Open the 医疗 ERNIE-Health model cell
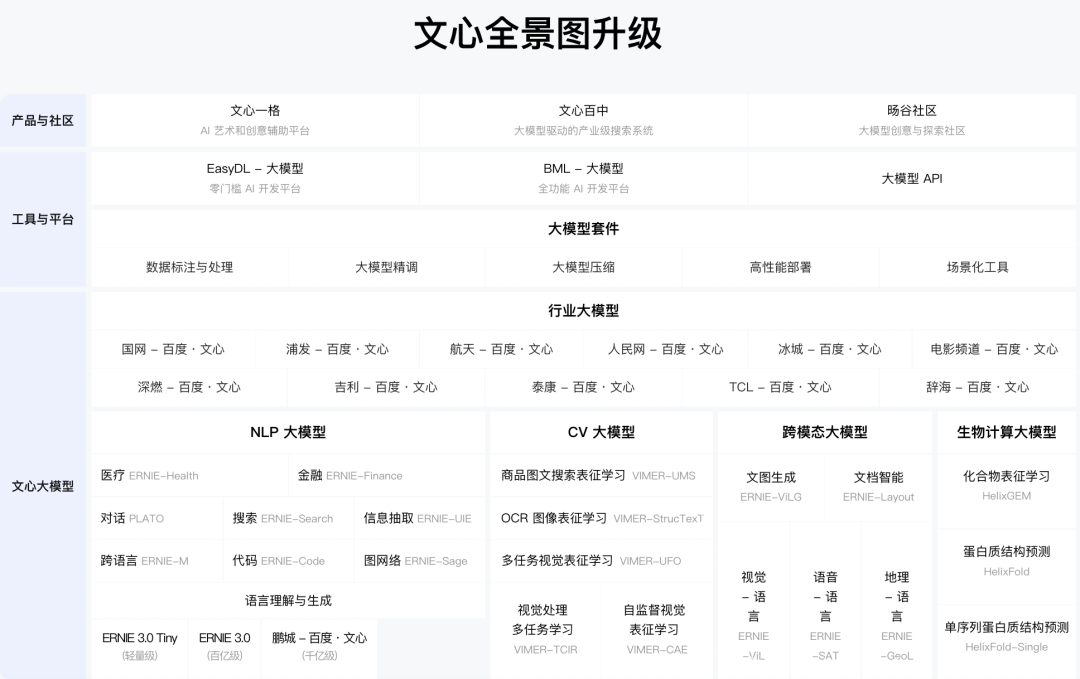1080x679 pixels. tap(189, 475)
